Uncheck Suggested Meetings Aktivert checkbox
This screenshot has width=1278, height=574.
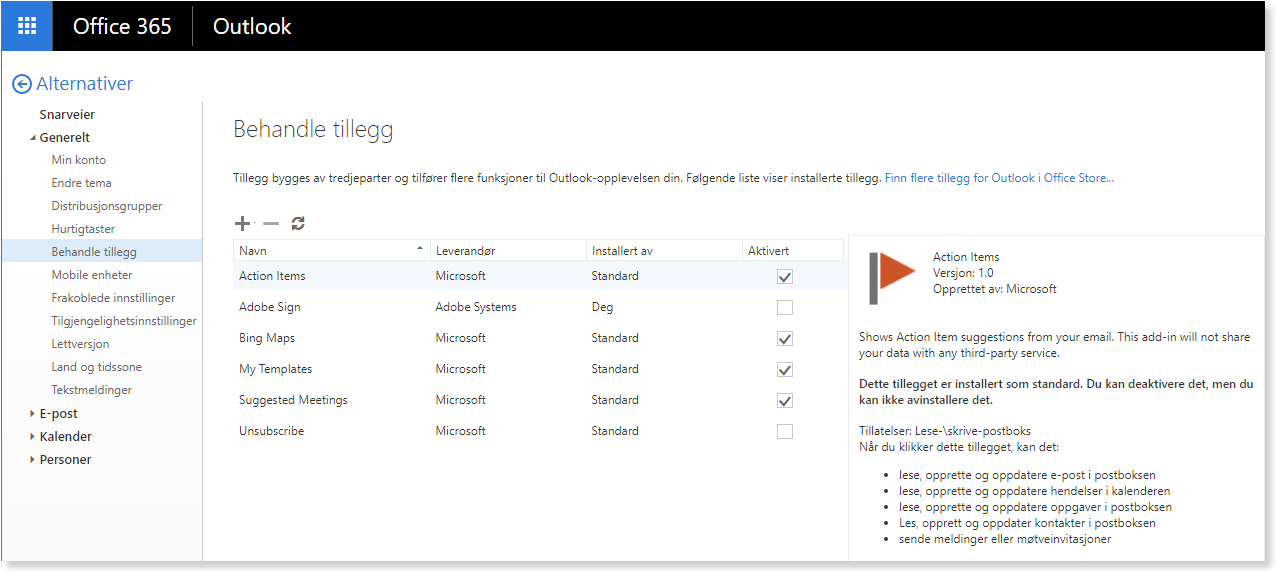(x=785, y=401)
